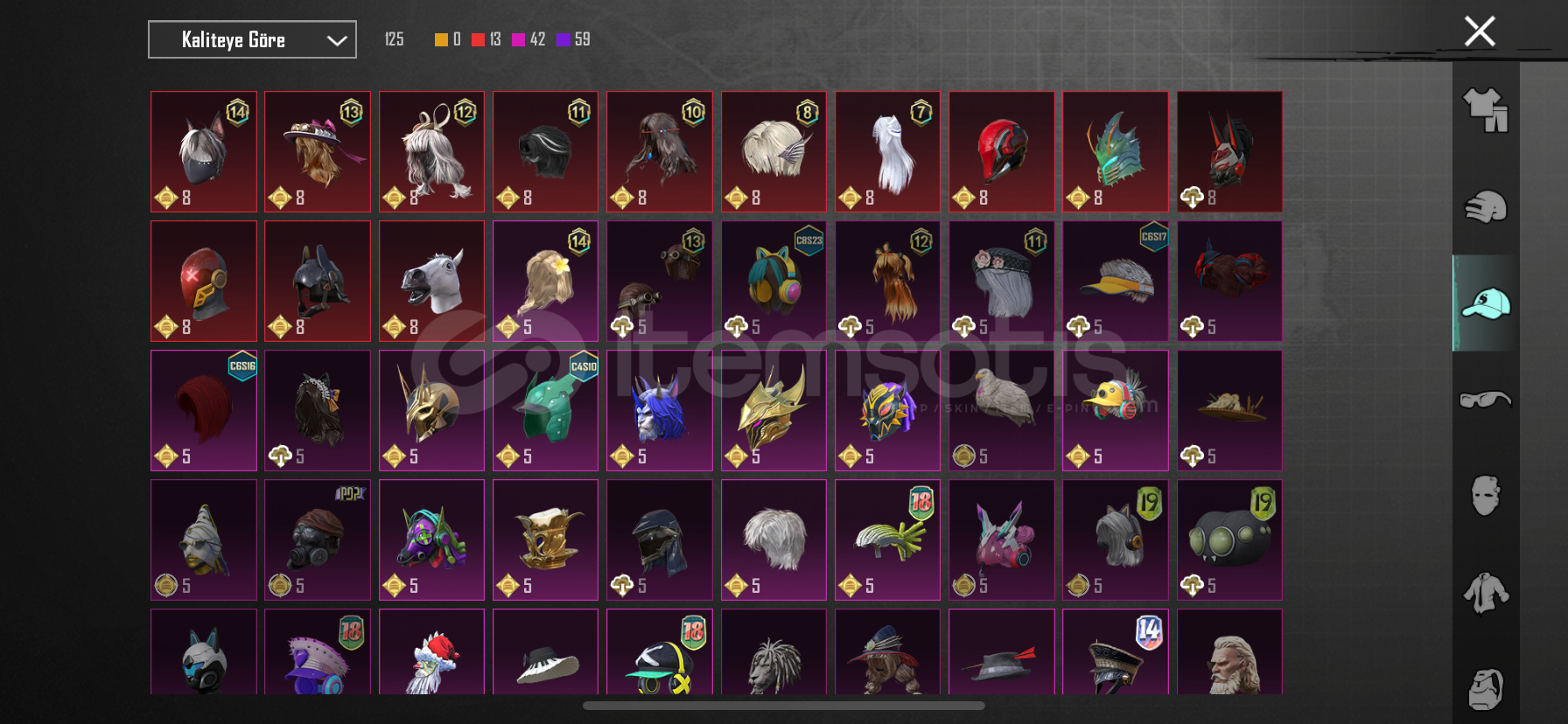
Task: Open the helmet category icon in sidebar
Action: (x=1486, y=207)
